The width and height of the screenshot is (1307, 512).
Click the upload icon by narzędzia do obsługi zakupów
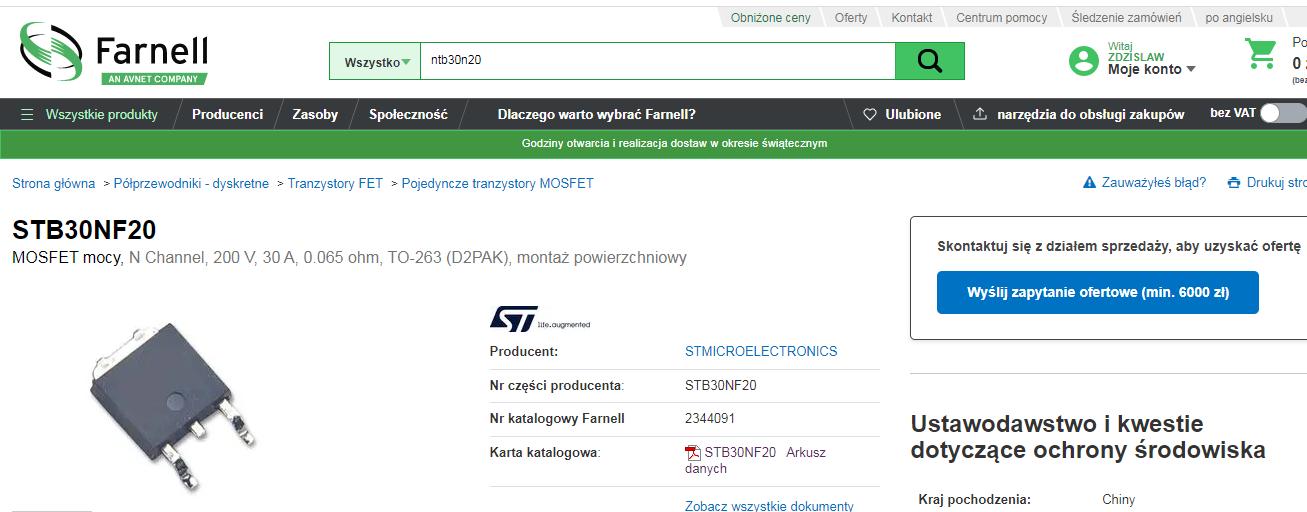pos(980,114)
